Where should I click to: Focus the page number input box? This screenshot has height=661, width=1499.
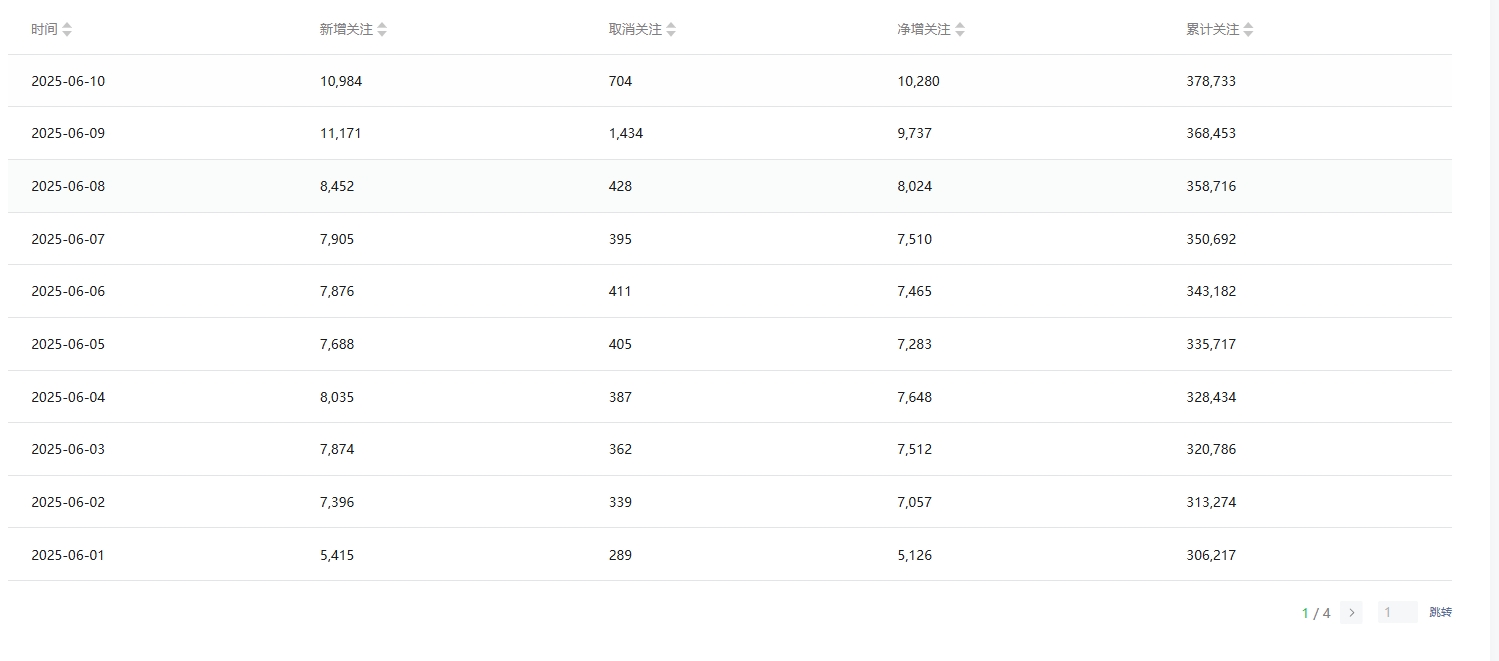click(x=1397, y=613)
